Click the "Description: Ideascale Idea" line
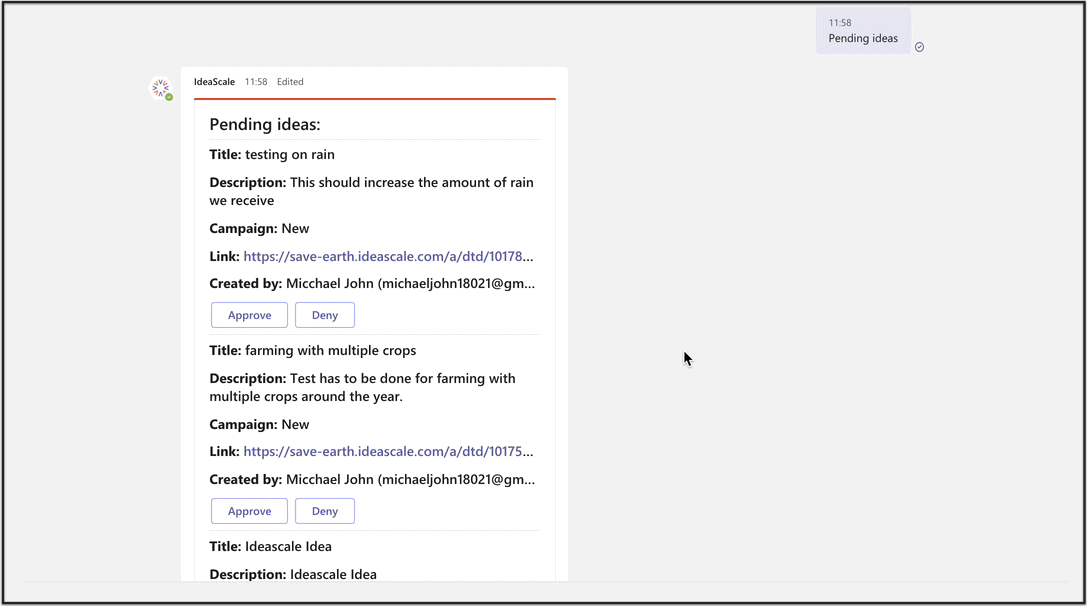This screenshot has height=606, width=1087. (293, 575)
